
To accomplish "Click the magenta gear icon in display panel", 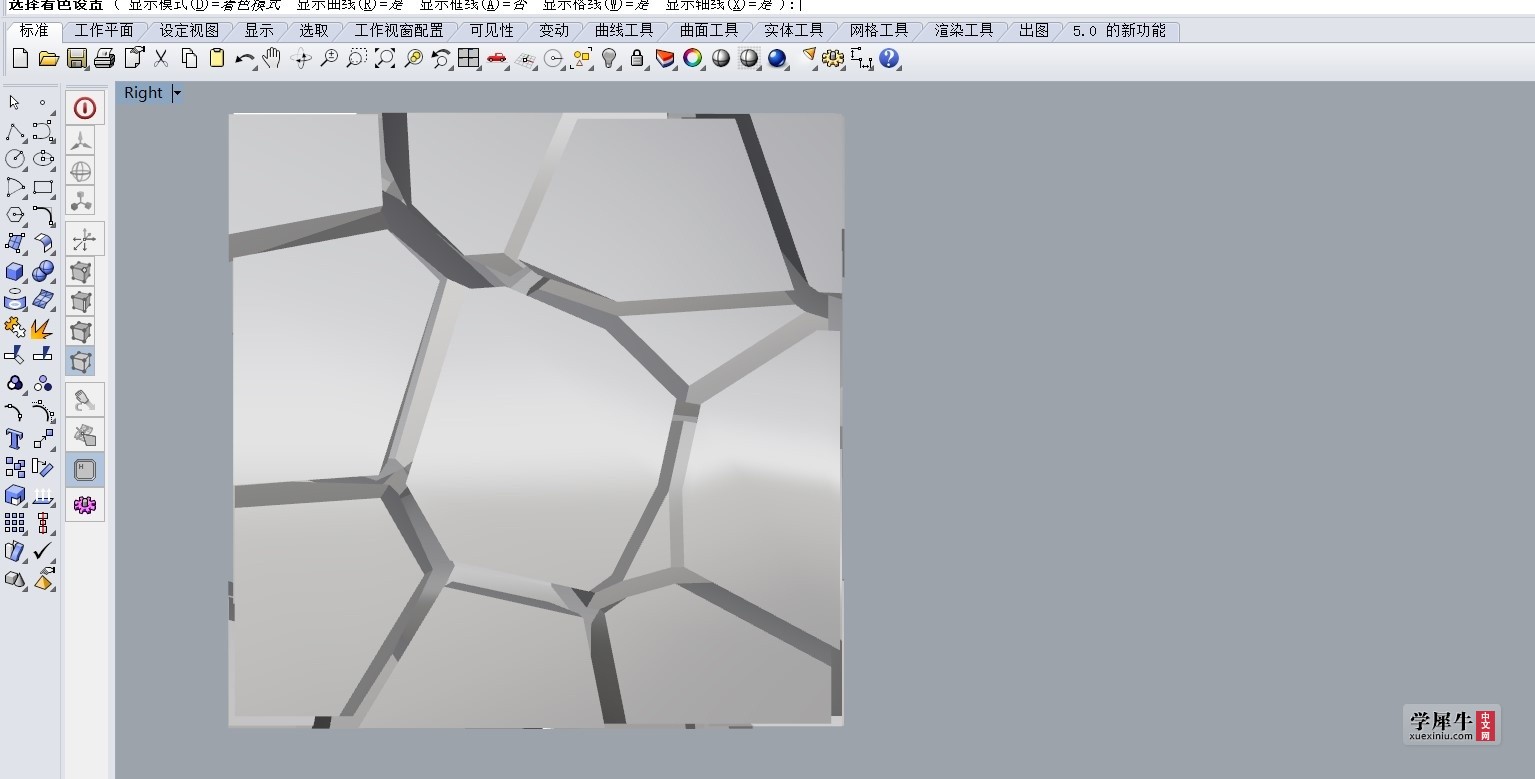I will (x=85, y=506).
